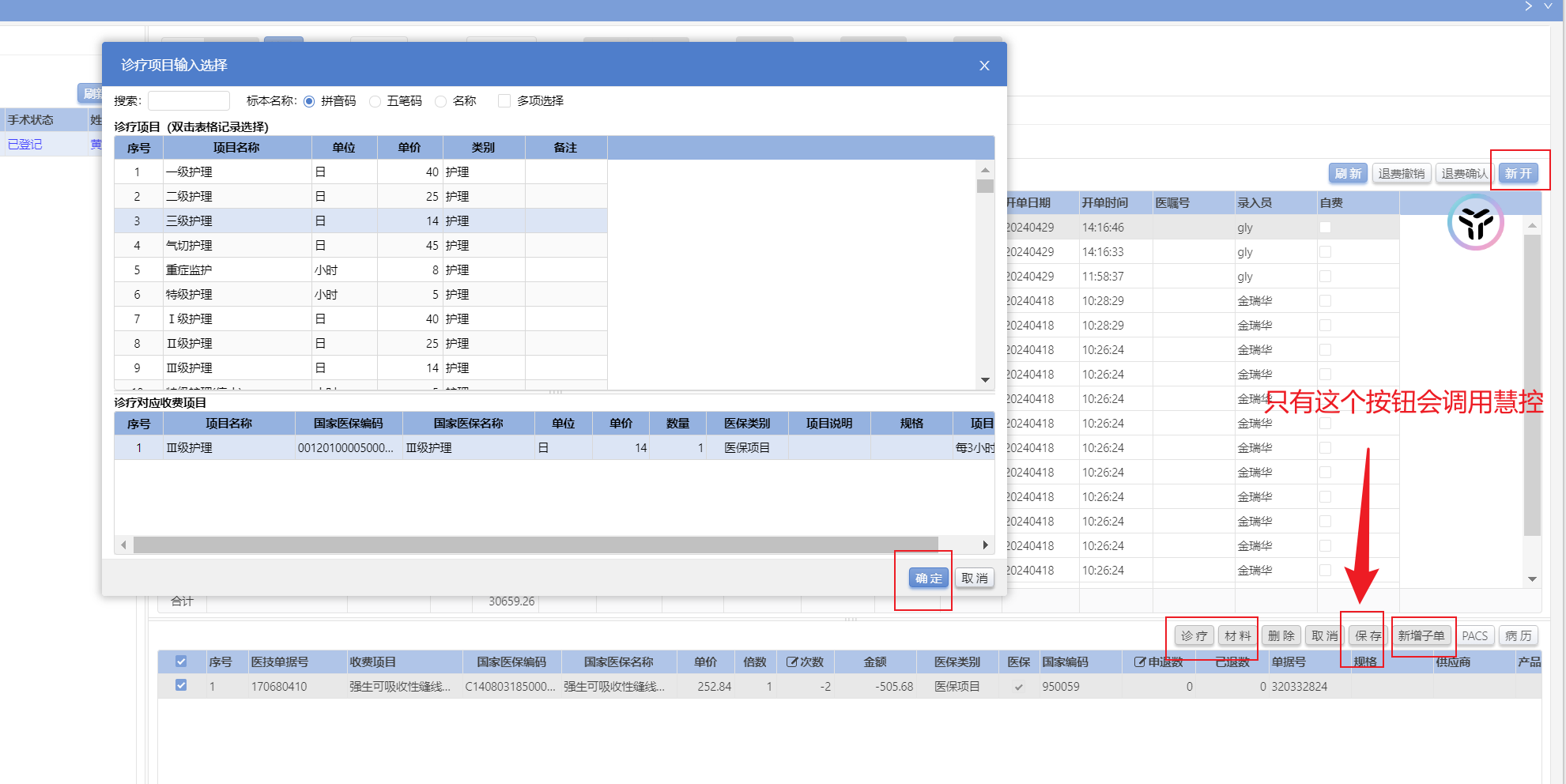Click the 开单 table vertical scrollbar thumb
This screenshot has width=1566, height=784.
(x=1532, y=385)
